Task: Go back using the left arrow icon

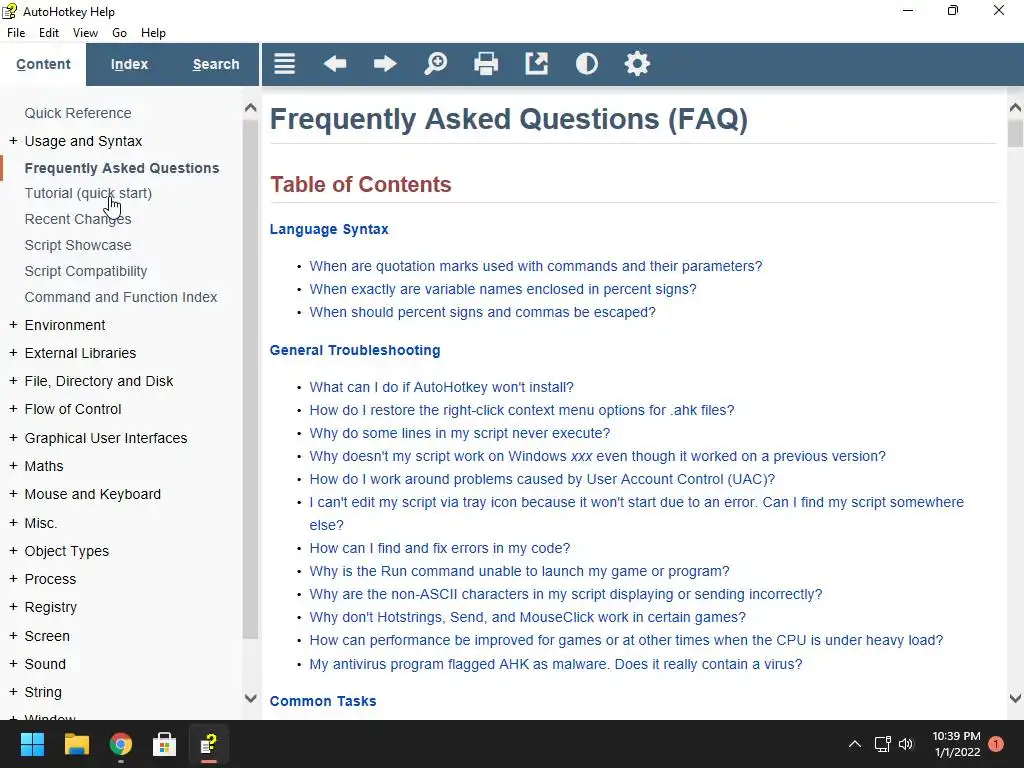Action: [x=334, y=64]
